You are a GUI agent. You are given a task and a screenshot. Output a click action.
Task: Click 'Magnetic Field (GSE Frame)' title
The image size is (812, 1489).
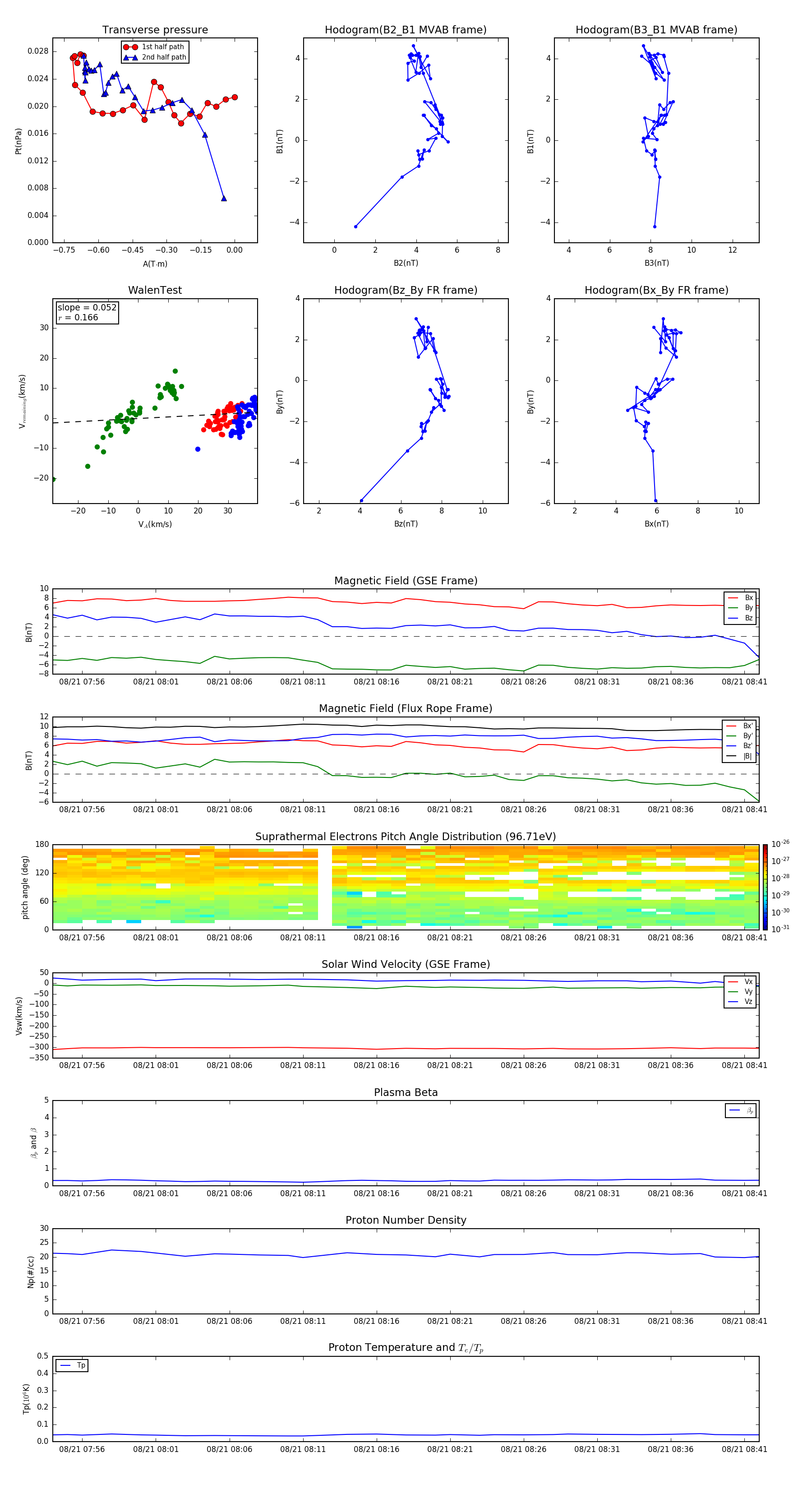pos(406,581)
